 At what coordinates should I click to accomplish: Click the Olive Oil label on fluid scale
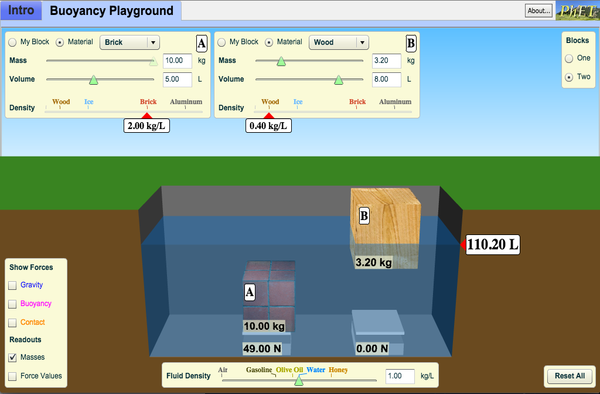(289, 370)
